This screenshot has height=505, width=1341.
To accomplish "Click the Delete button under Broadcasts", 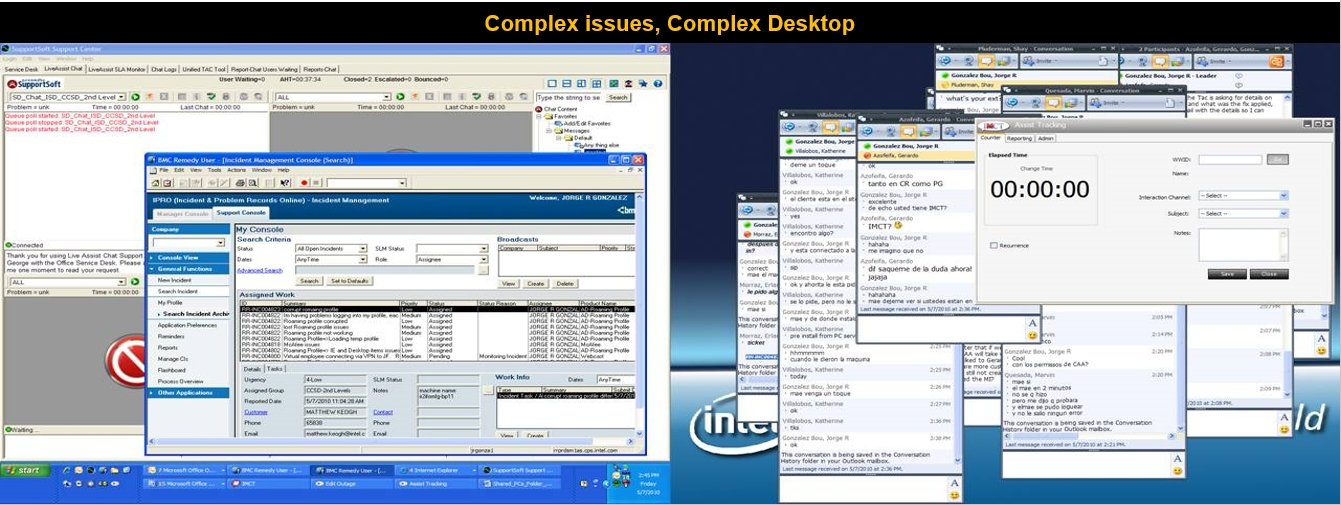I will tap(565, 284).
